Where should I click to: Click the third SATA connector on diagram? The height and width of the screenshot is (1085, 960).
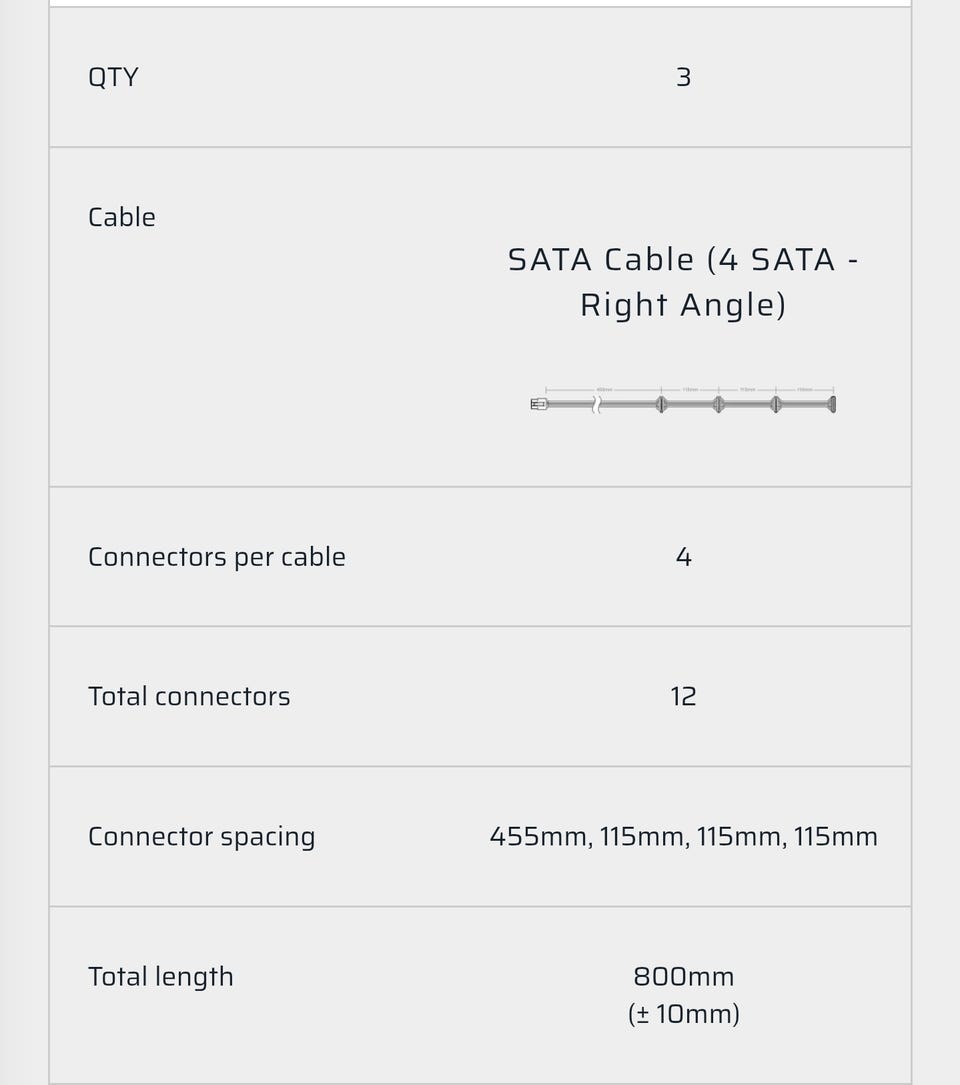(775, 404)
